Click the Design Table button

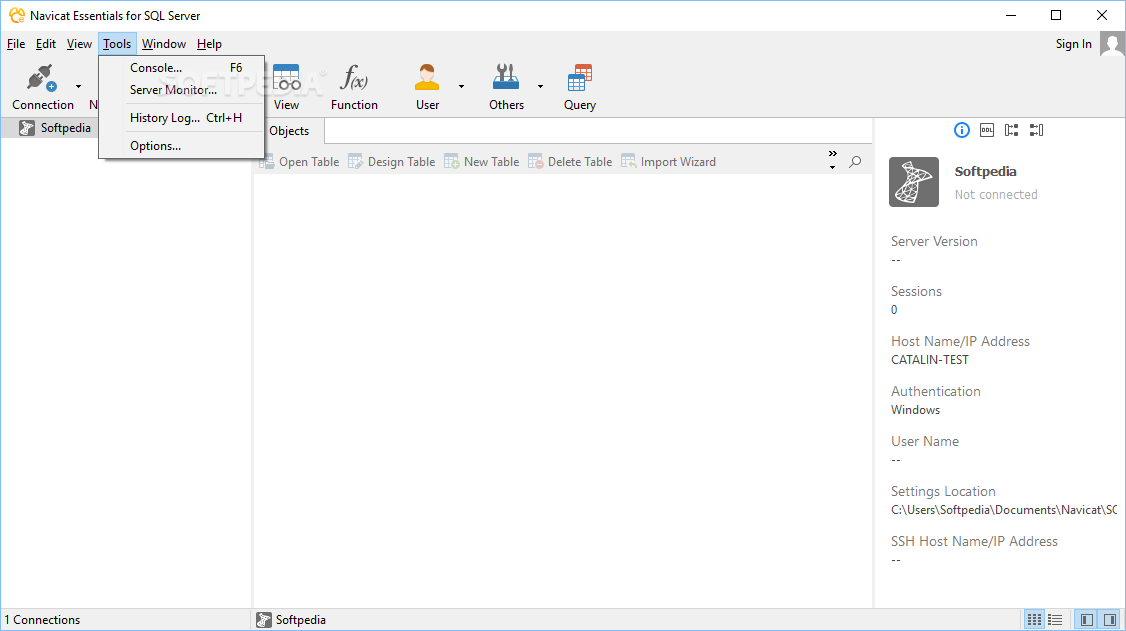(391, 162)
